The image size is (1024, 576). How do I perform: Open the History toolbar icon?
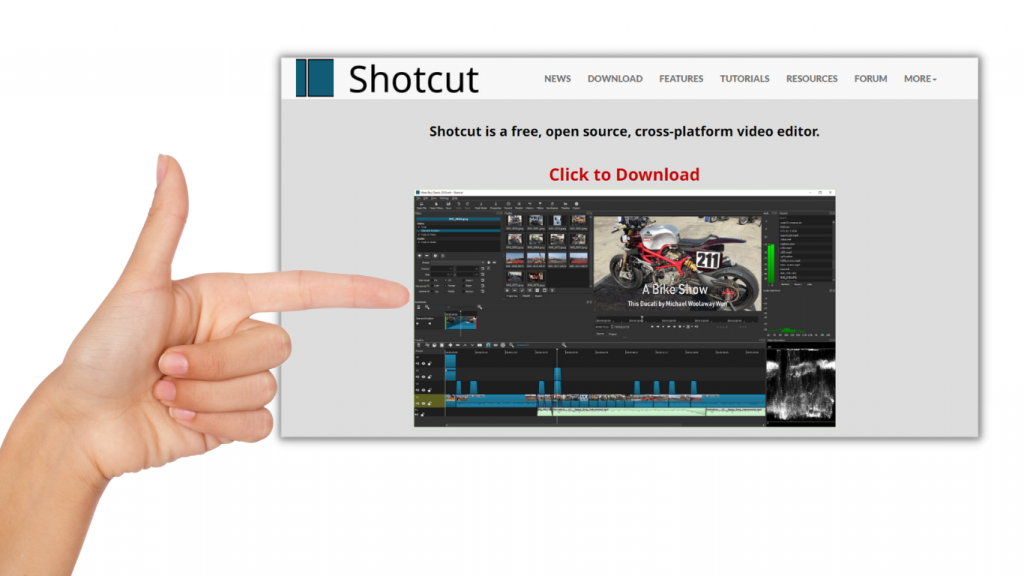click(530, 205)
